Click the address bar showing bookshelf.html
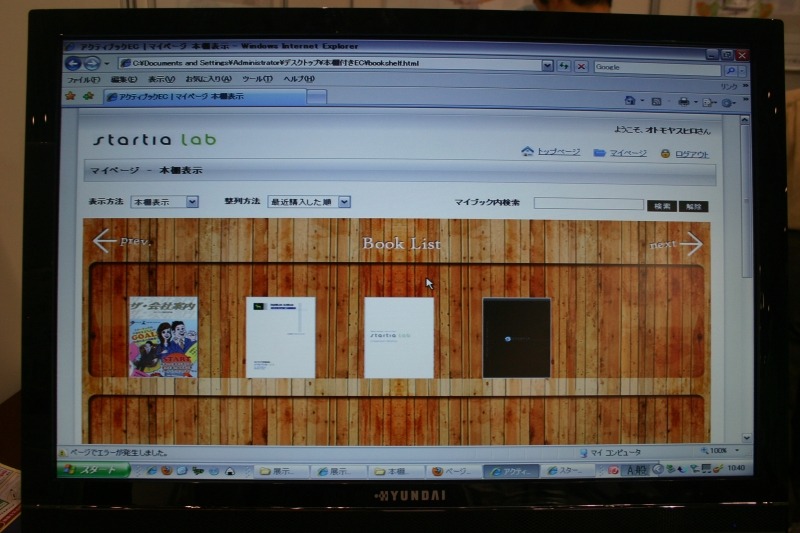 coord(330,64)
